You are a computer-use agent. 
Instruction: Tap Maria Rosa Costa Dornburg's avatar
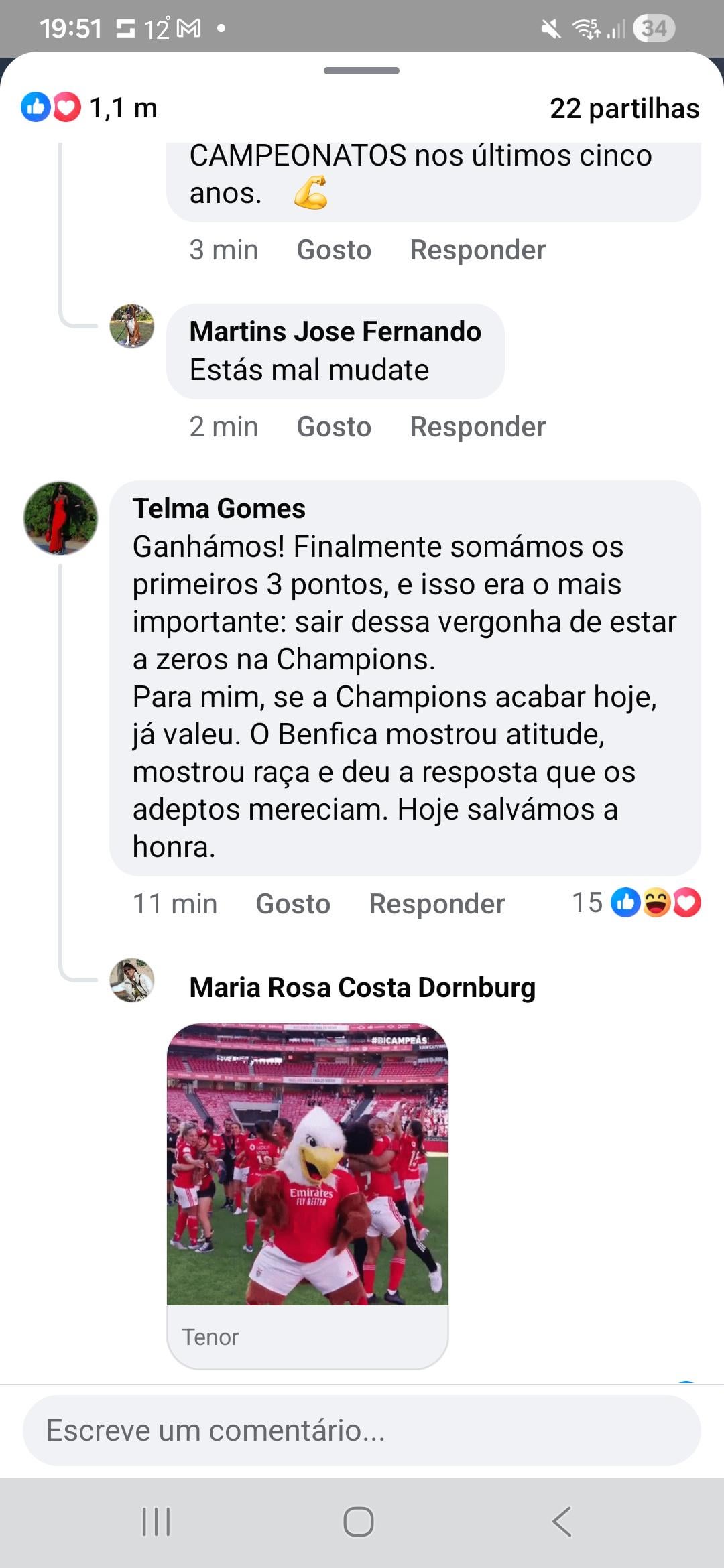click(x=132, y=980)
